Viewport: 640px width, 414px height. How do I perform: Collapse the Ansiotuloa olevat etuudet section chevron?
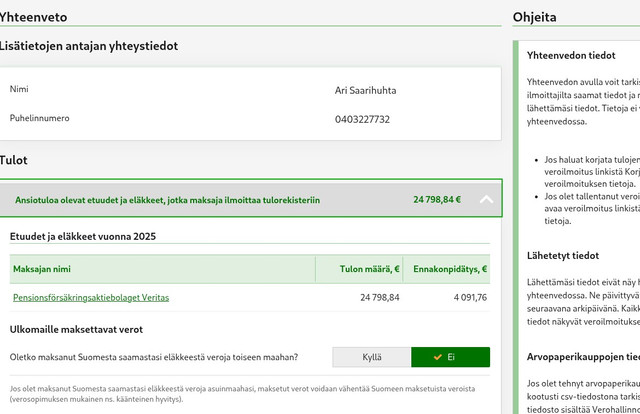486,200
